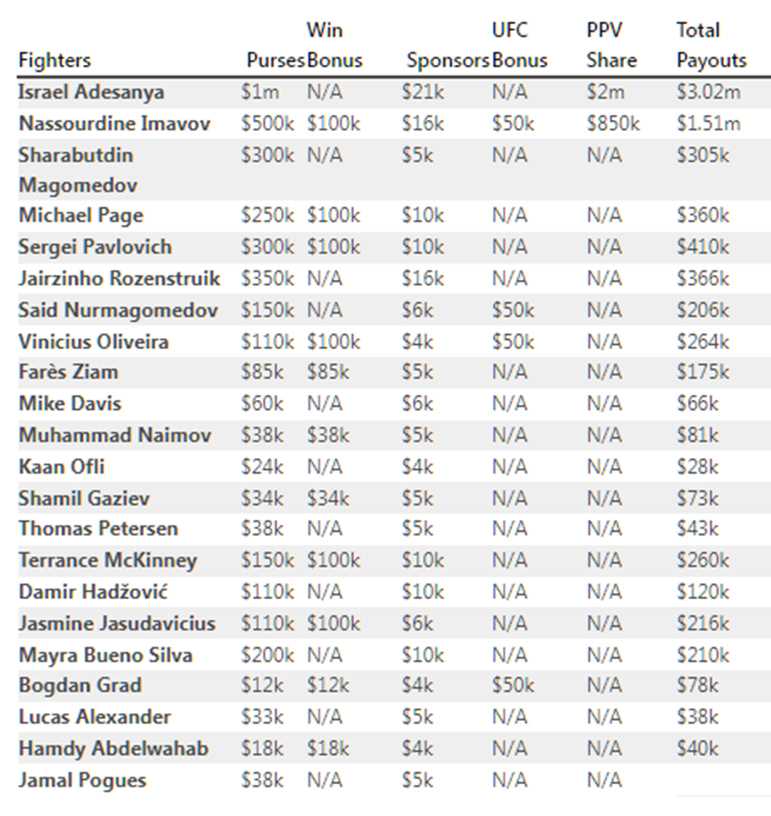Select the Israel Adesanya fighter name
Viewport: 771px width, 816px height.
click(x=91, y=92)
